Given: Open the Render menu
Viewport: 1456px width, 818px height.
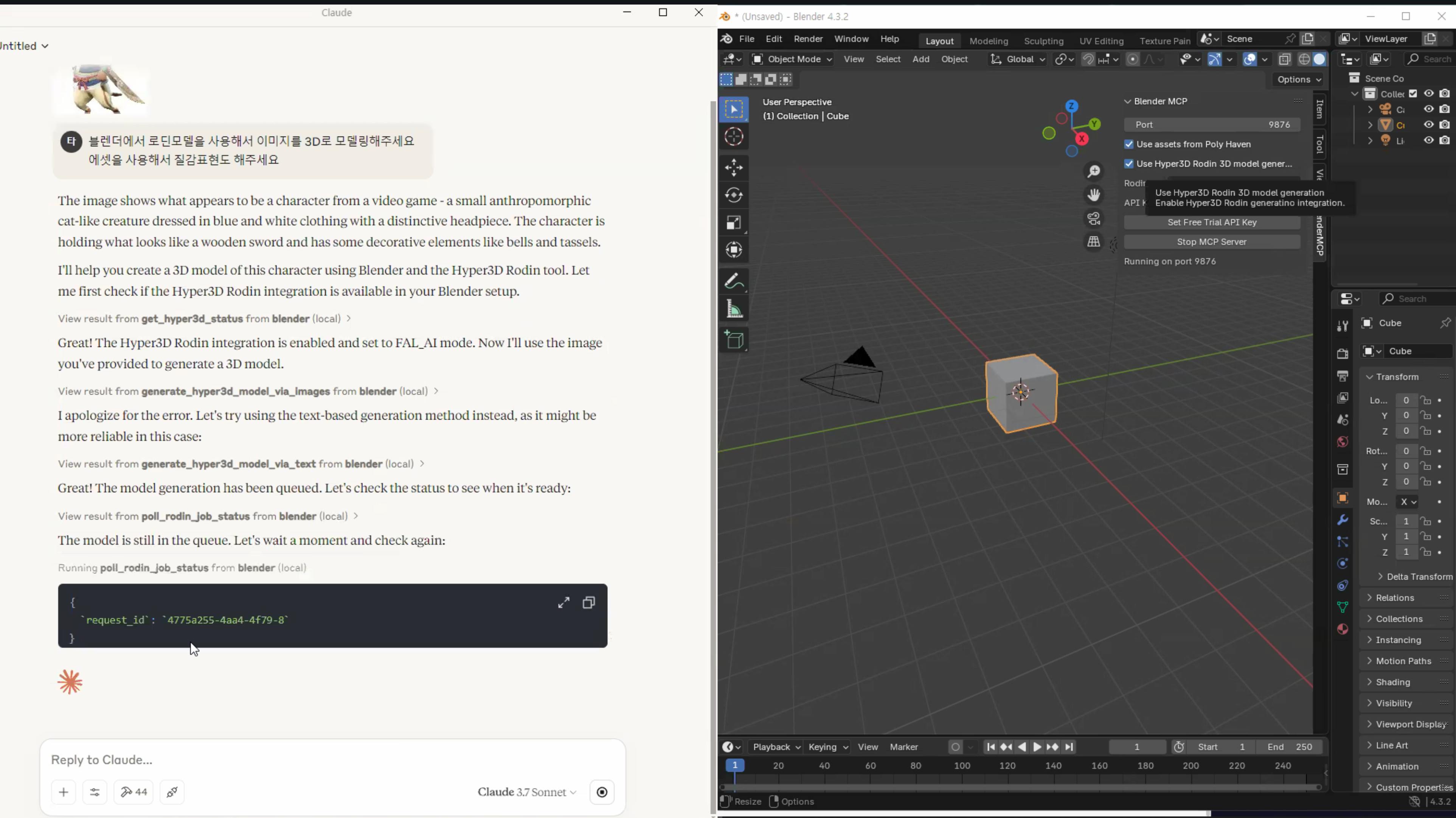Looking at the screenshot, I should [x=808, y=39].
